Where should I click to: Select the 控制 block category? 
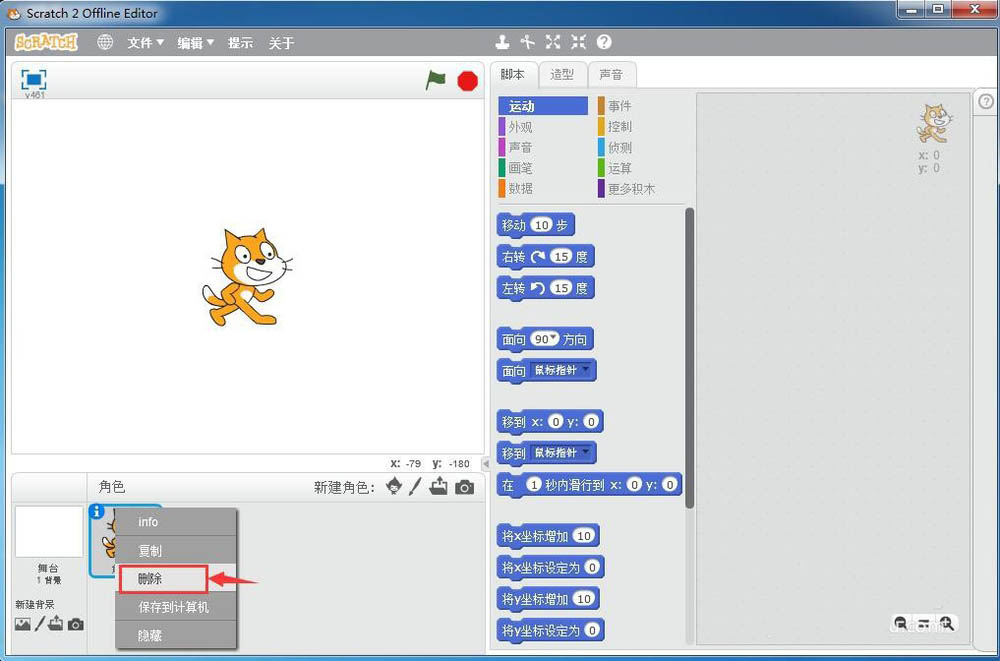(x=620, y=126)
